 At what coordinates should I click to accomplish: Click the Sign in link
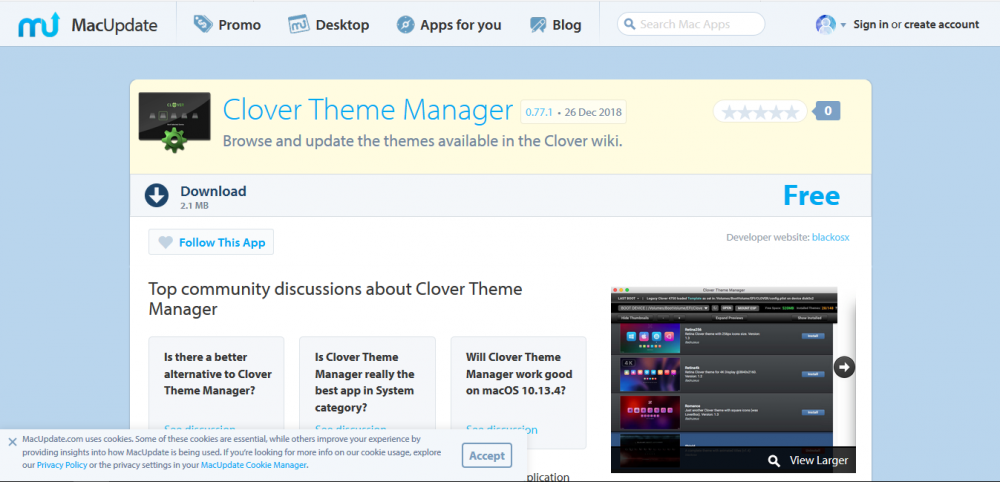pyautogui.click(x=871, y=25)
